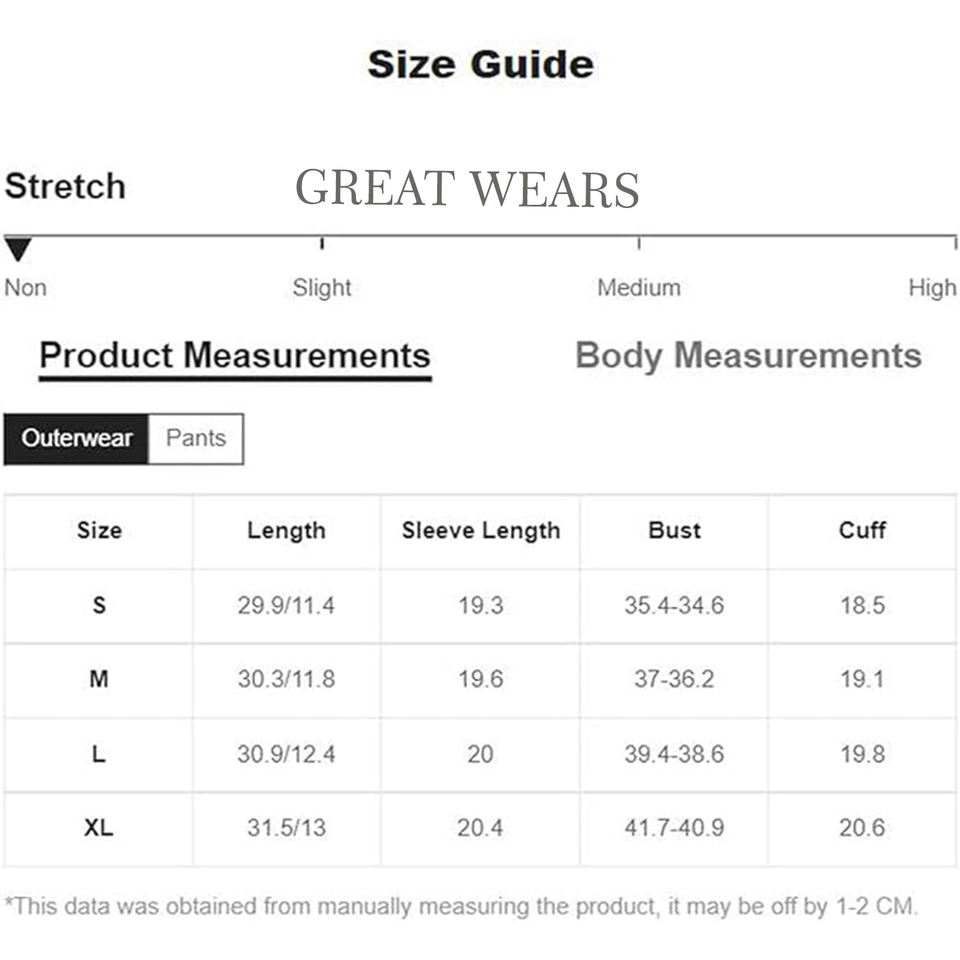960x960 pixels.
Task: Open the Body Measurements tab
Action: click(x=748, y=356)
